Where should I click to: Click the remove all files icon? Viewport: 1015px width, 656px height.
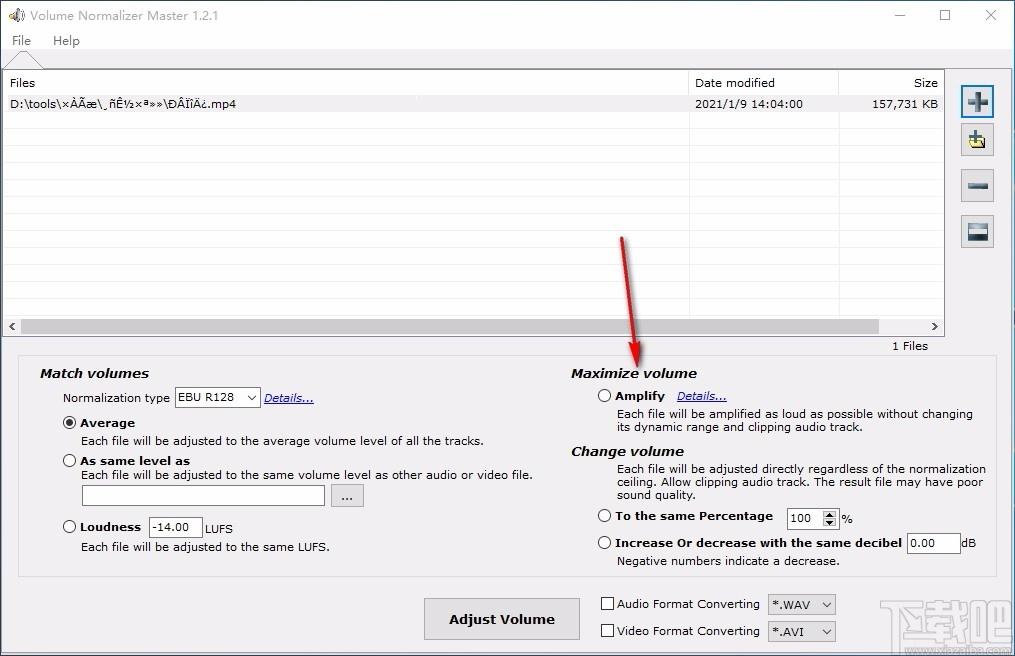coord(977,231)
